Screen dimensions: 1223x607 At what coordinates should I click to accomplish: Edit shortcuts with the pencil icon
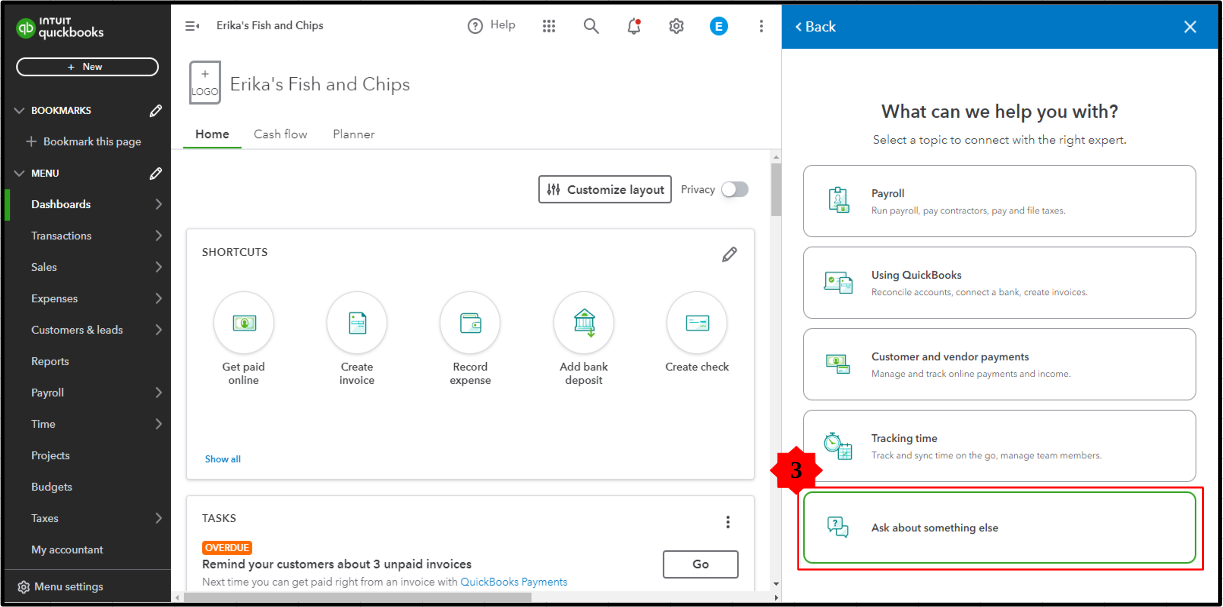730,254
